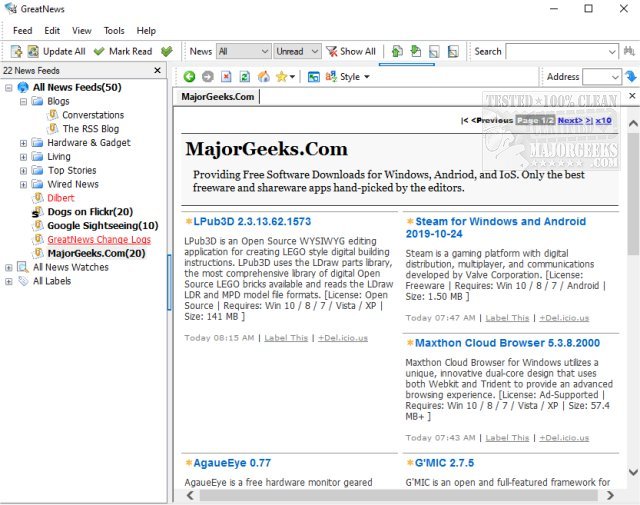Click the favorites star icon
Image resolution: width=640 pixels, height=505 pixels.
click(x=281, y=76)
